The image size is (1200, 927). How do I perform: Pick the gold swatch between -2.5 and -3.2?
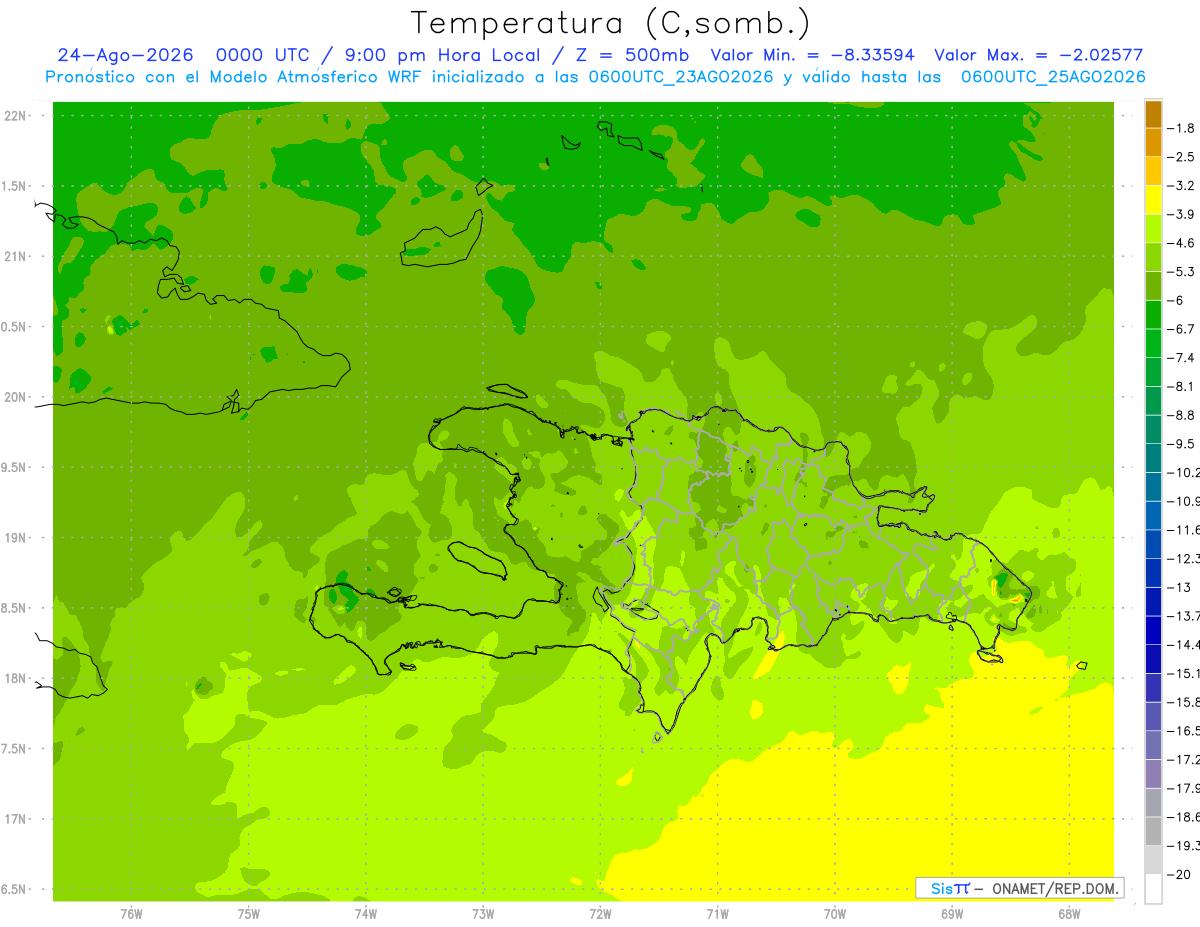(1153, 171)
